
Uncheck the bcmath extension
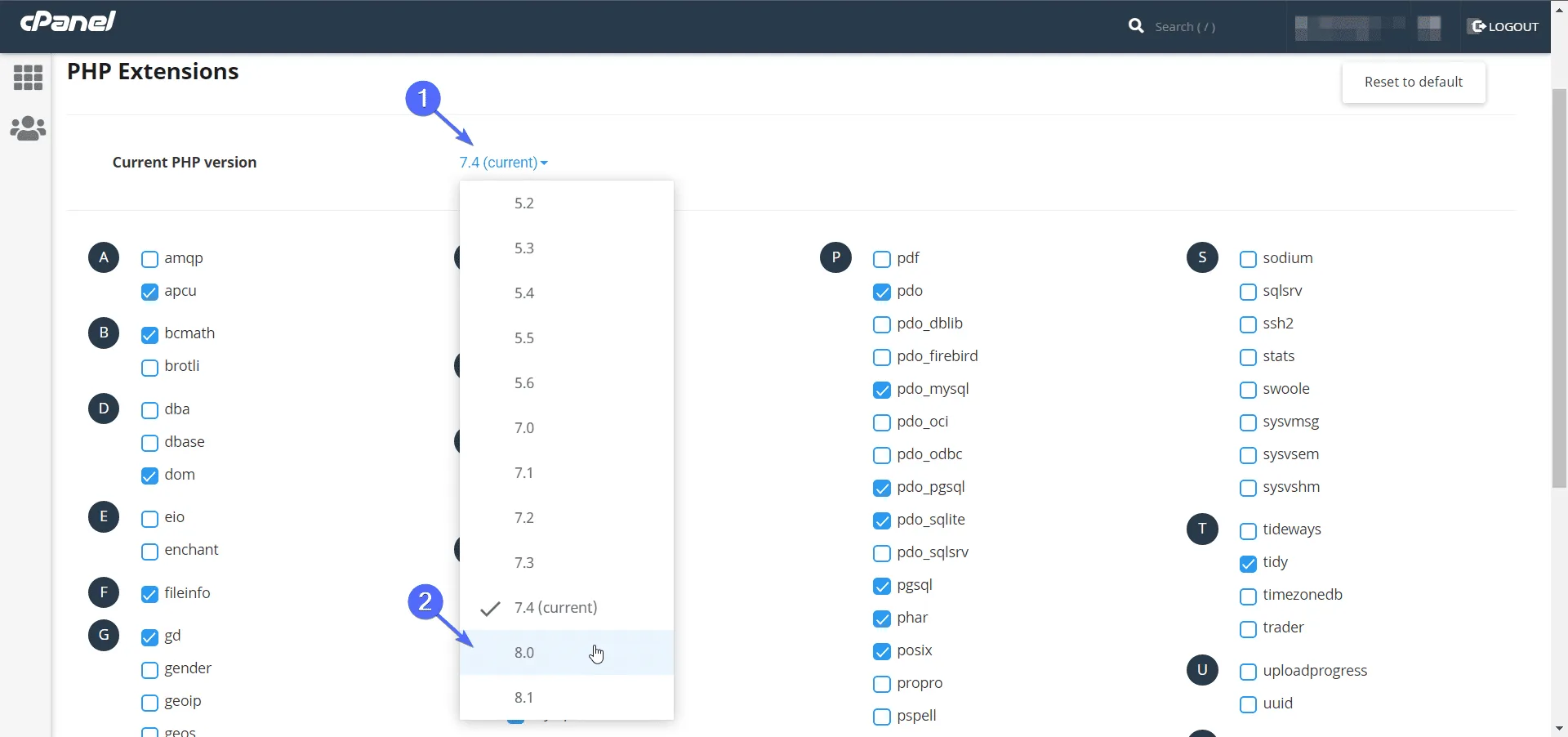(149, 334)
